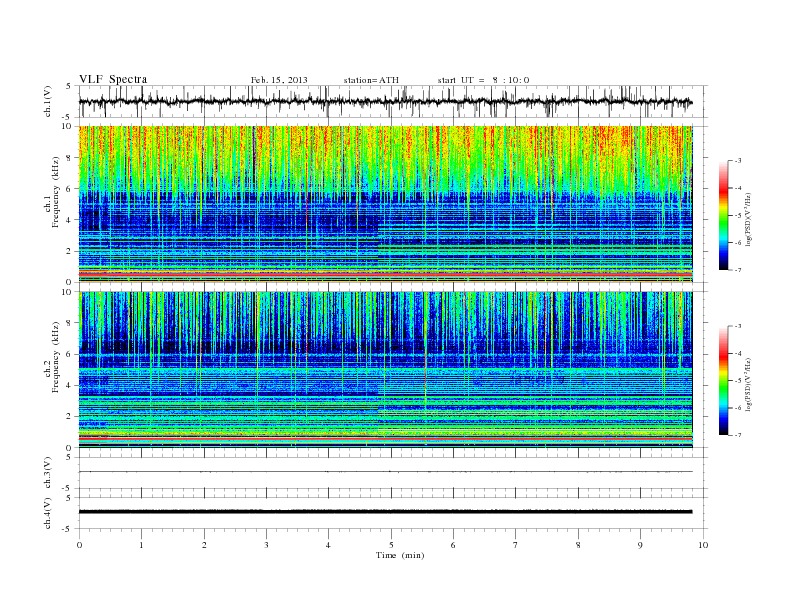Click the ch.1 spectrogram 4 kHz tick label

[69, 220]
